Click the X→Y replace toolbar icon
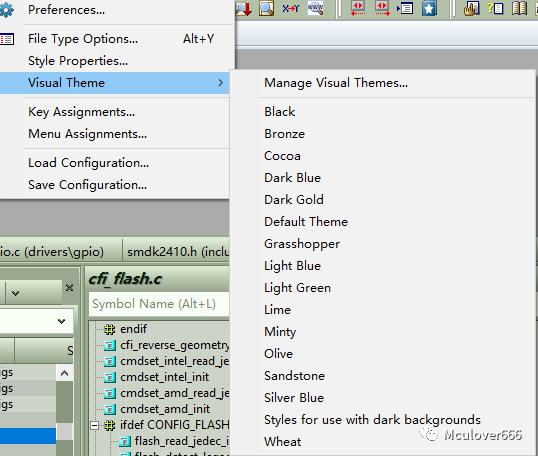 pos(290,8)
